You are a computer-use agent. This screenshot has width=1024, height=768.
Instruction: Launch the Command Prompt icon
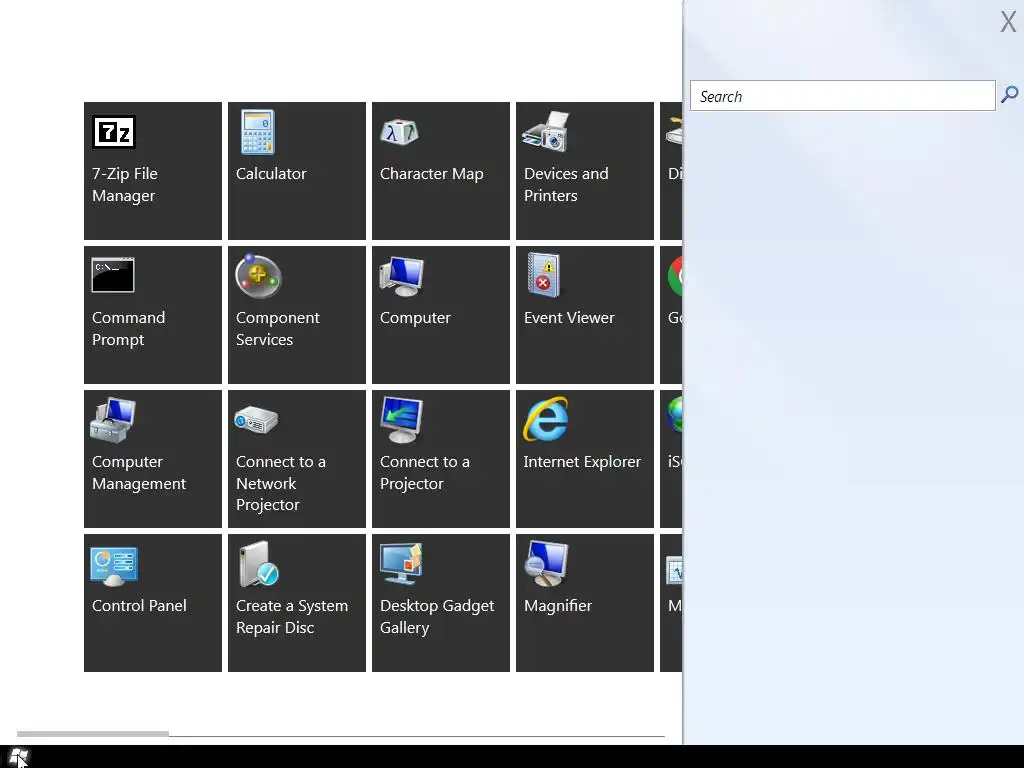(x=113, y=275)
